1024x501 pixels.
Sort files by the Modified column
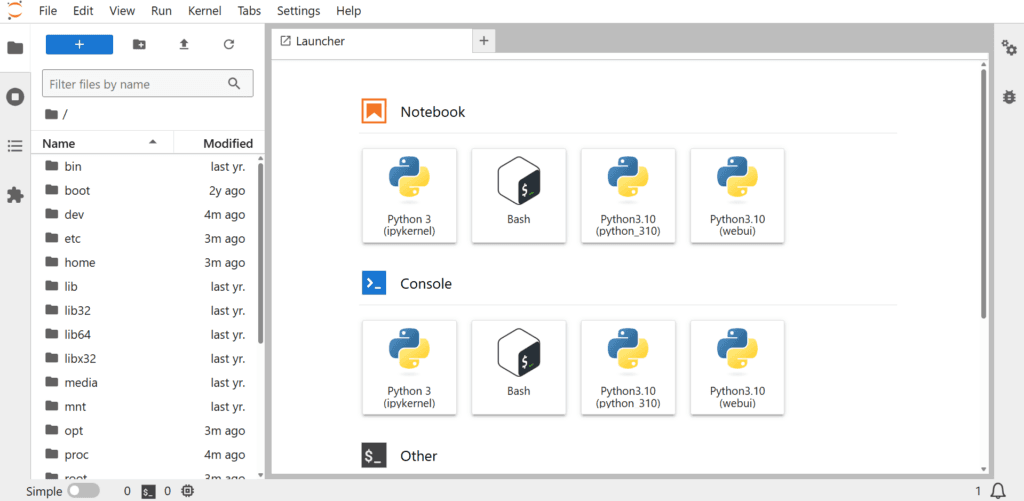click(x=227, y=143)
